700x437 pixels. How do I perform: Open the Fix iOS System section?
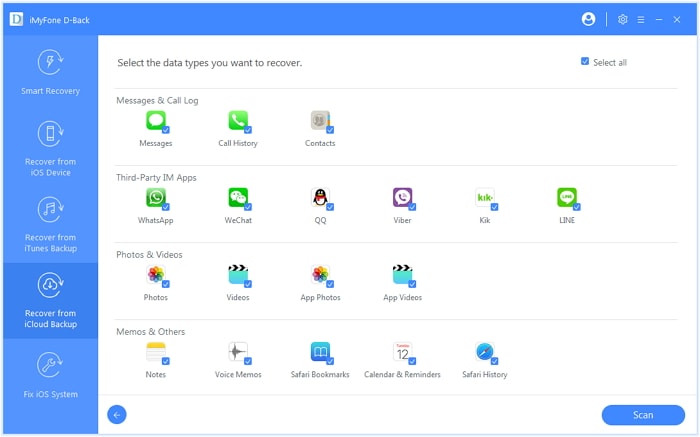point(50,374)
